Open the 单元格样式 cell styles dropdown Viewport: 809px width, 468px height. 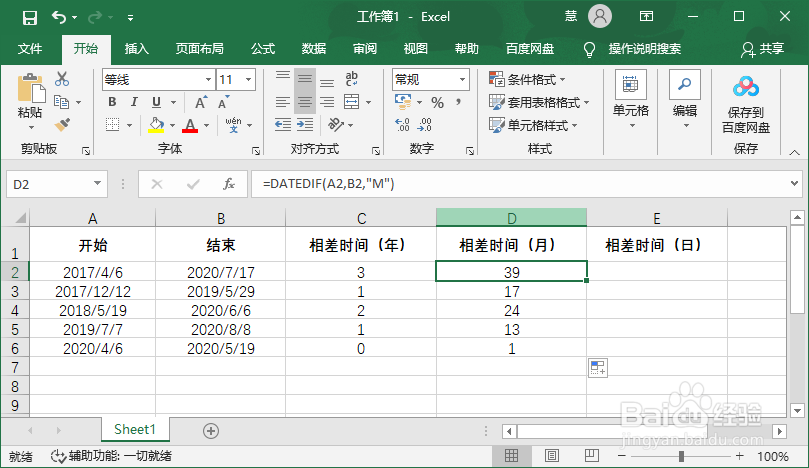(x=533, y=125)
